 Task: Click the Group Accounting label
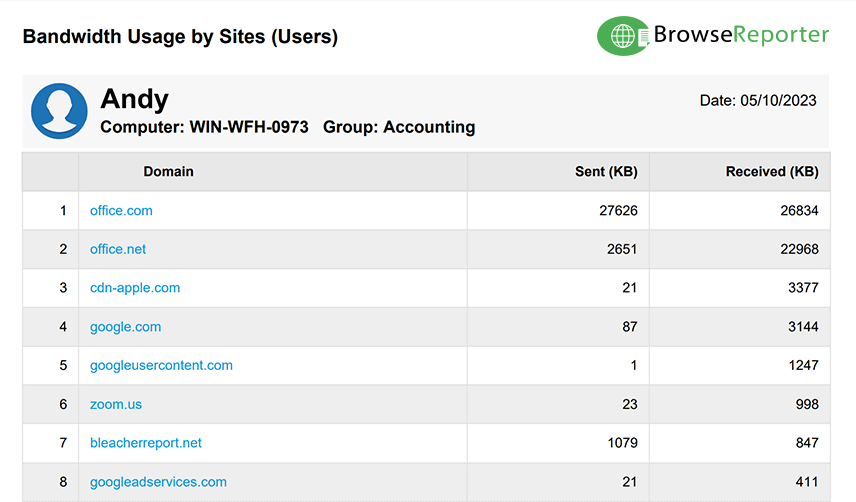click(x=399, y=128)
